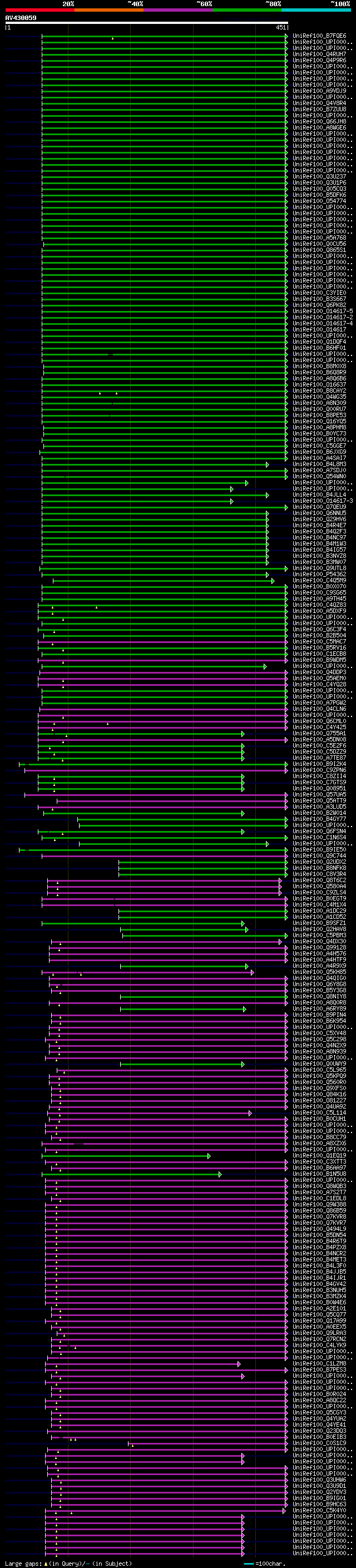Select the UniRef100_B4NC97 label
The image size is (356, 1568).
(319, 537)
